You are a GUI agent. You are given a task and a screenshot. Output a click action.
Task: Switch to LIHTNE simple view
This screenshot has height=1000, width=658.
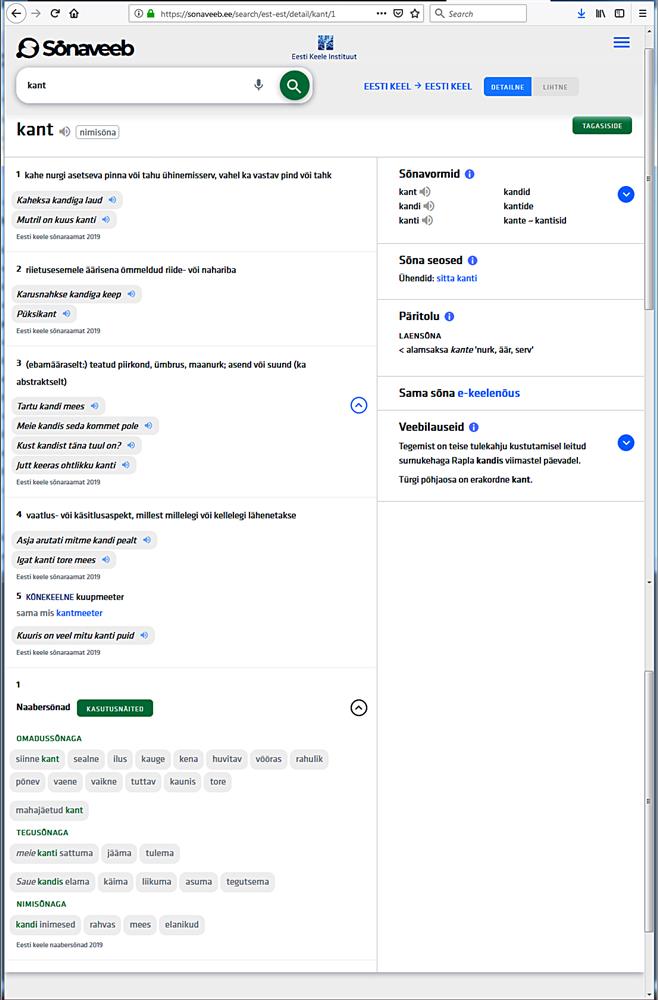tap(555, 87)
